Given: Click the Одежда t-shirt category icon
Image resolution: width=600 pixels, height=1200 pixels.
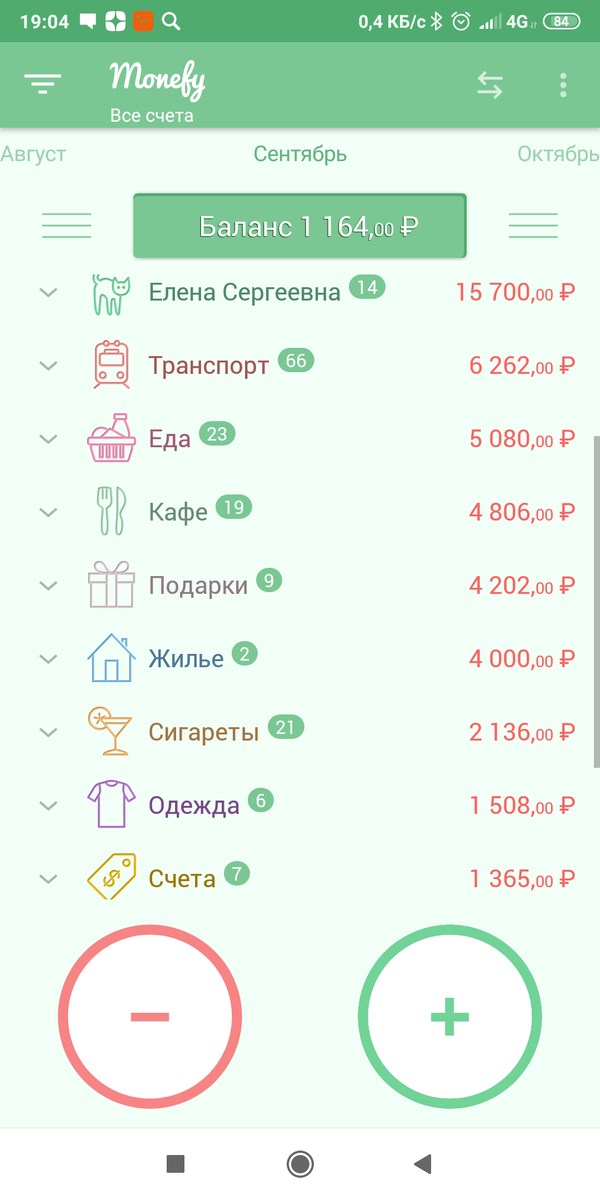Looking at the screenshot, I should 113,804.
